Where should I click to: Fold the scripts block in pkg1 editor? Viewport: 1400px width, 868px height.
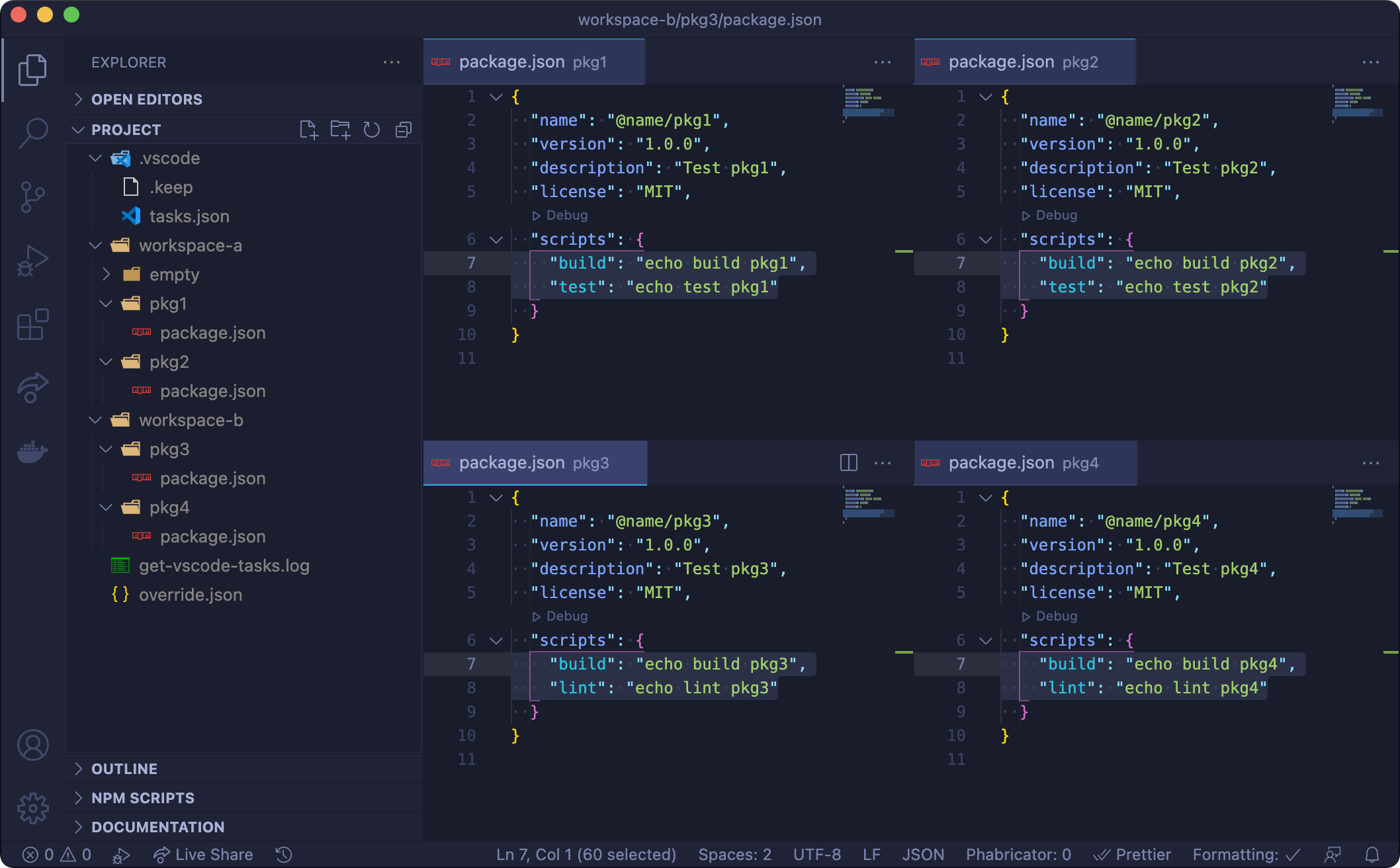496,239
